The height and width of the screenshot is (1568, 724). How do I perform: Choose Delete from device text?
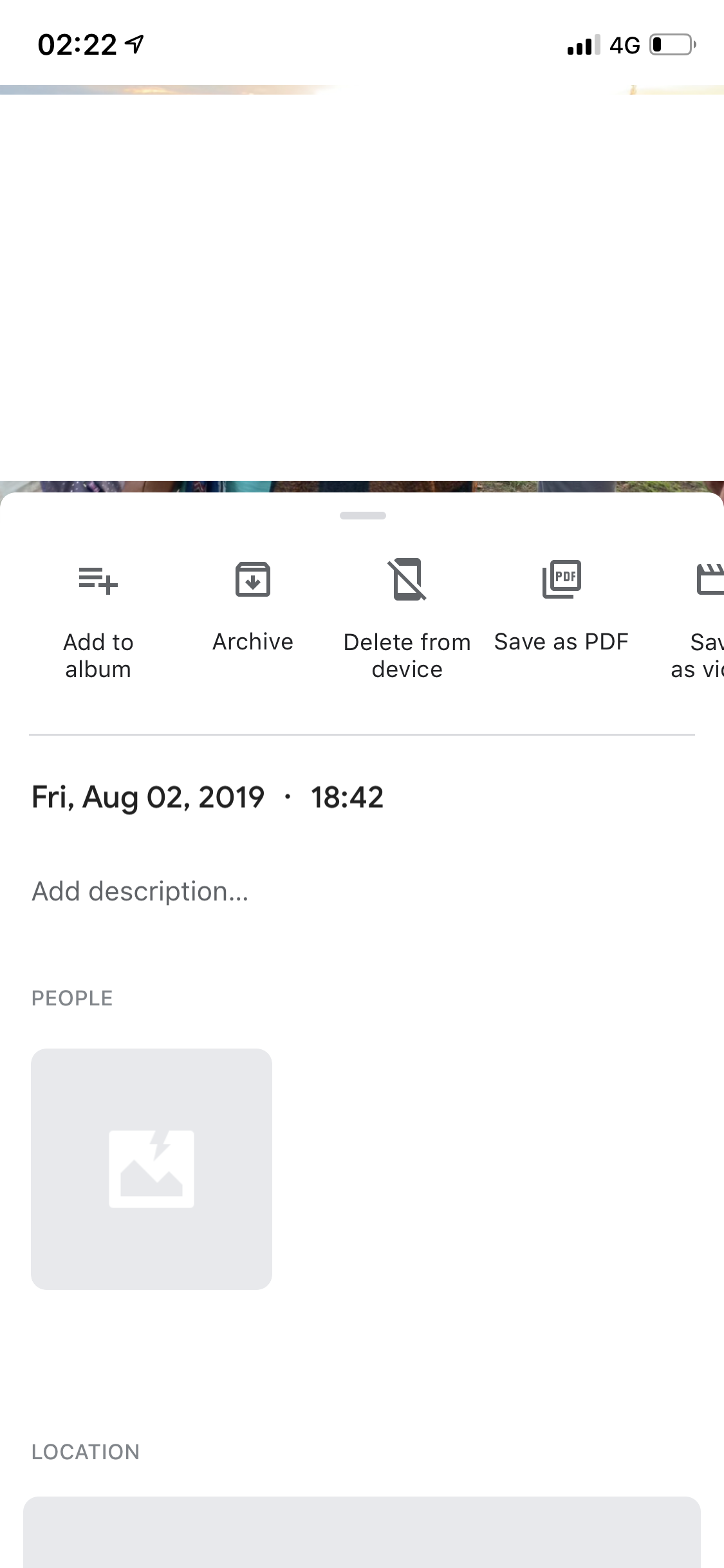point(407,656)
